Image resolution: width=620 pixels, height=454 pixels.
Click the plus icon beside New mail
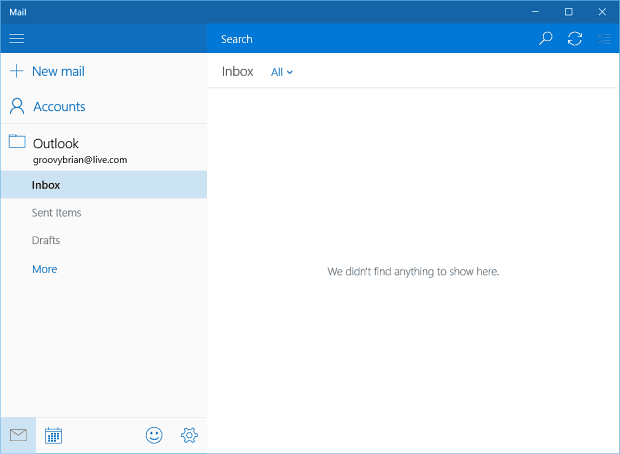(x=17, y=71)
